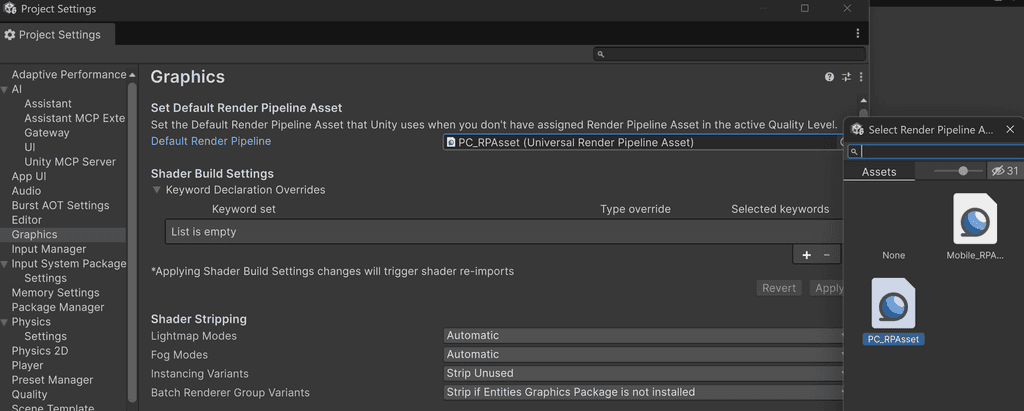Viewport: 1024px width, 411px height.
Task: Open Input Manager settings
Action: pos(48,249)
